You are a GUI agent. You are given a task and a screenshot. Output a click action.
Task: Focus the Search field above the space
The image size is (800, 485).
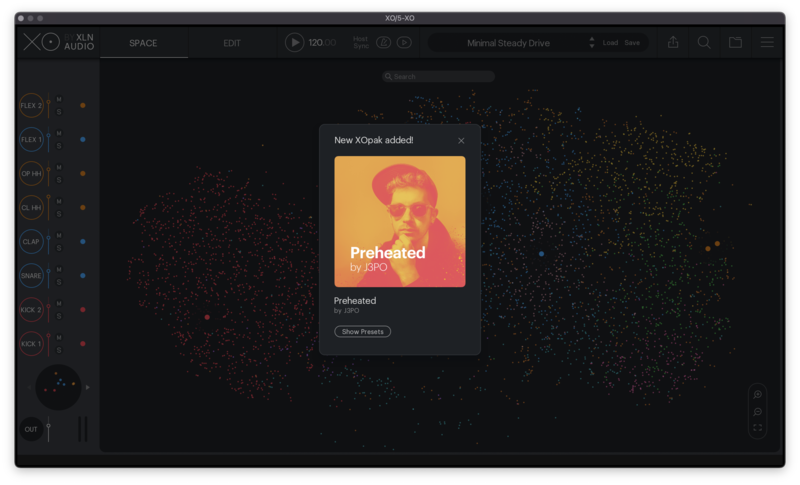coord(439,76)
